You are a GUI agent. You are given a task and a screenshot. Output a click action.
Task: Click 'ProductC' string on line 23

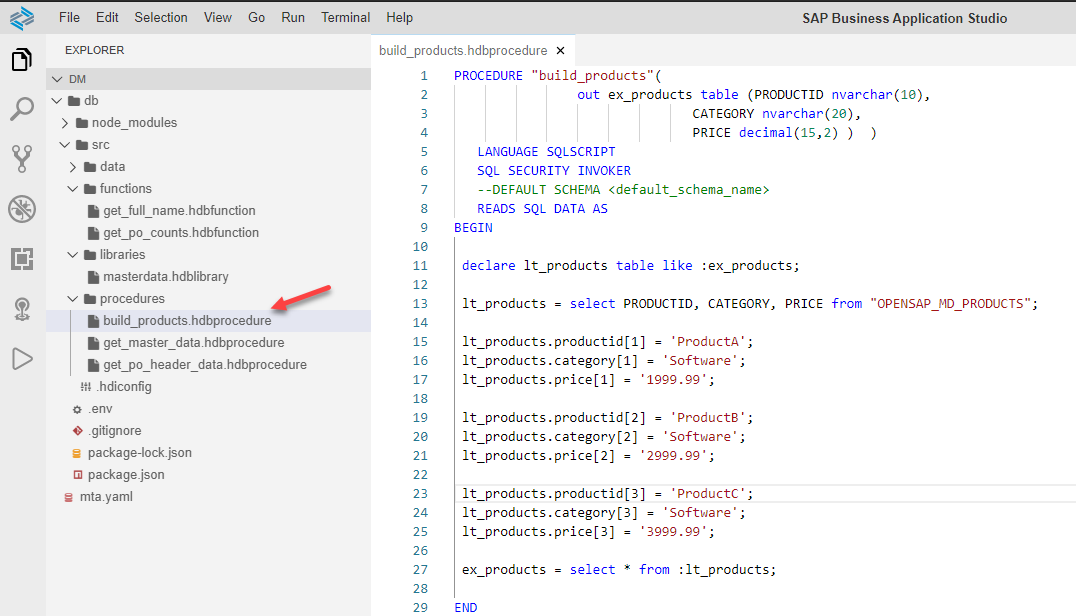pyautogui.click(x=707, y=494)
